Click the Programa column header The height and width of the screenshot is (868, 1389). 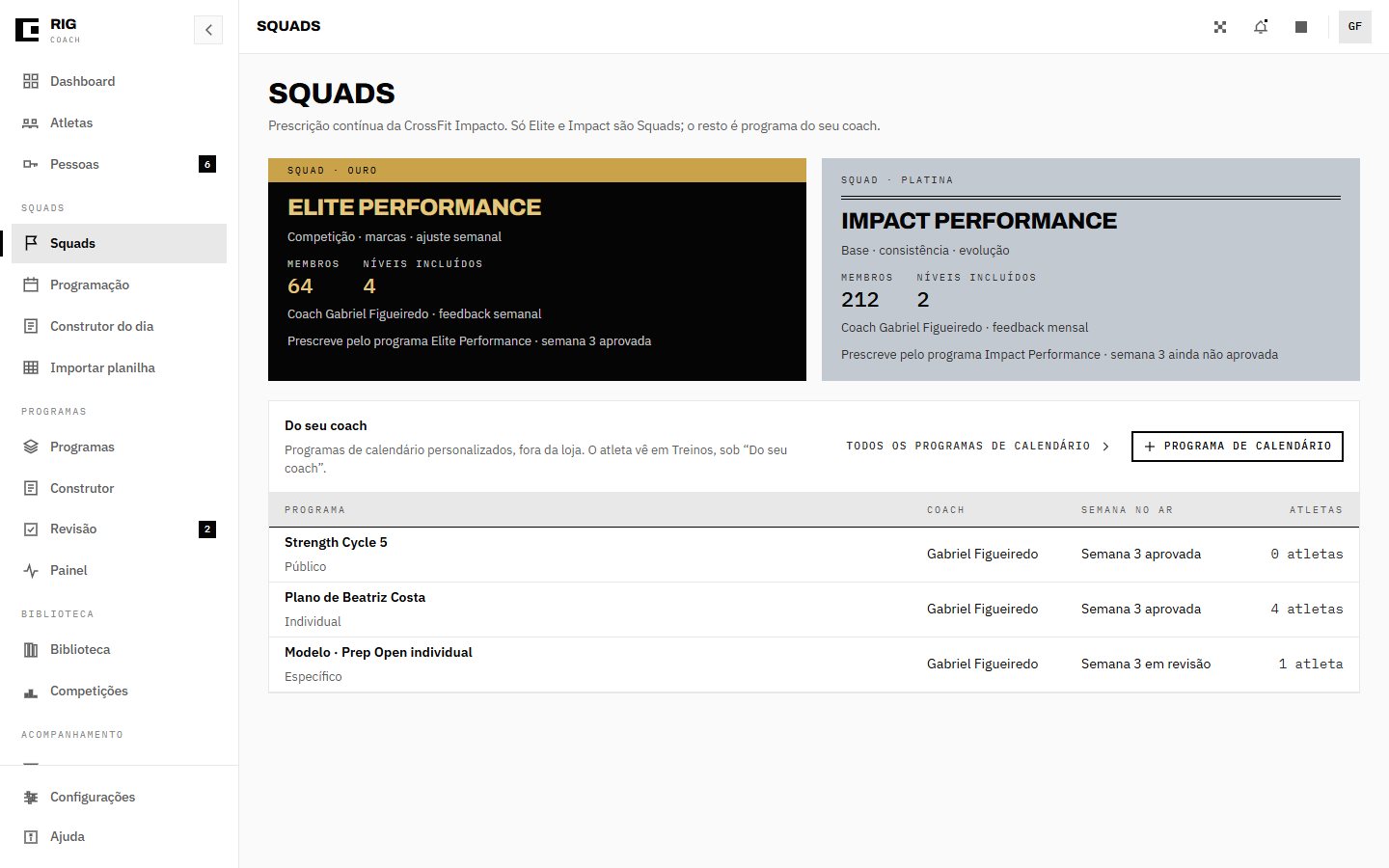click(314, 509)
